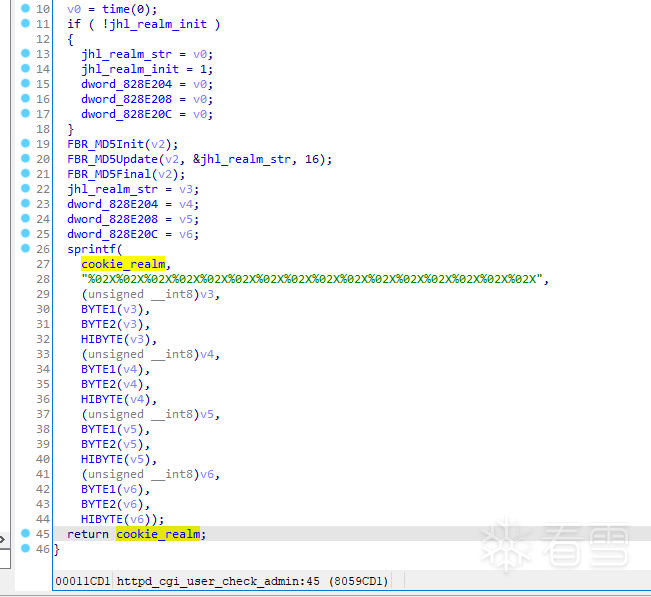This screenshot has height=597, width=651.
Task: Click line number 44 in the gutter
Action: 43,519
